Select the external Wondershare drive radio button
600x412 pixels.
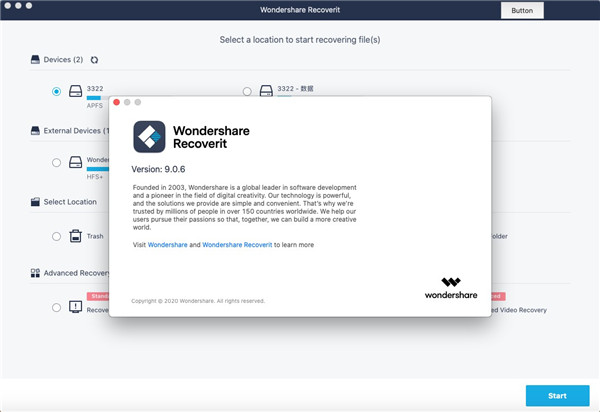[x=56, y=163]
